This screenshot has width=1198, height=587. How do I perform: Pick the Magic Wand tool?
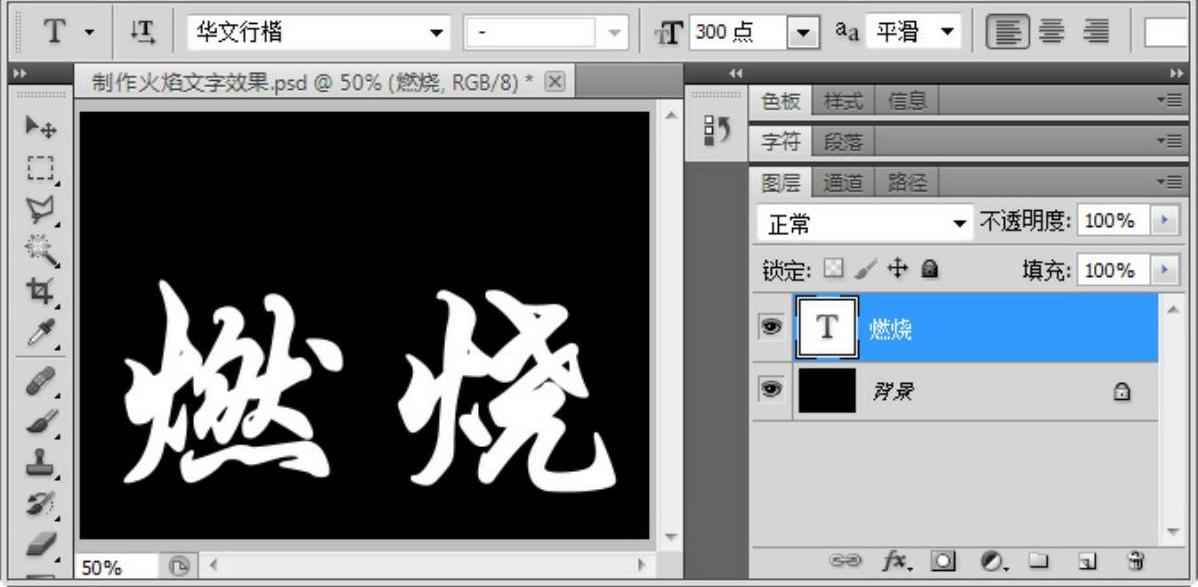(x=40, y=249)
